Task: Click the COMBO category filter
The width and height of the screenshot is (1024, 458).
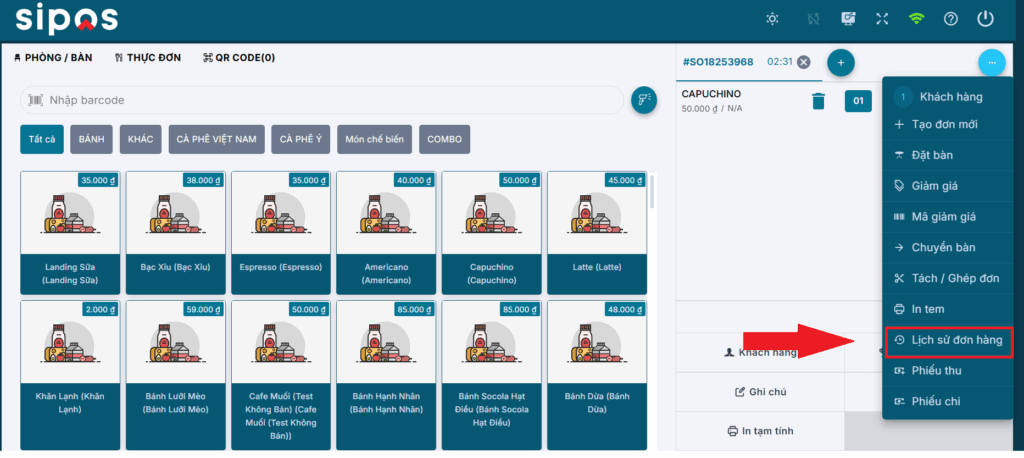Action: tap(444, 139)
